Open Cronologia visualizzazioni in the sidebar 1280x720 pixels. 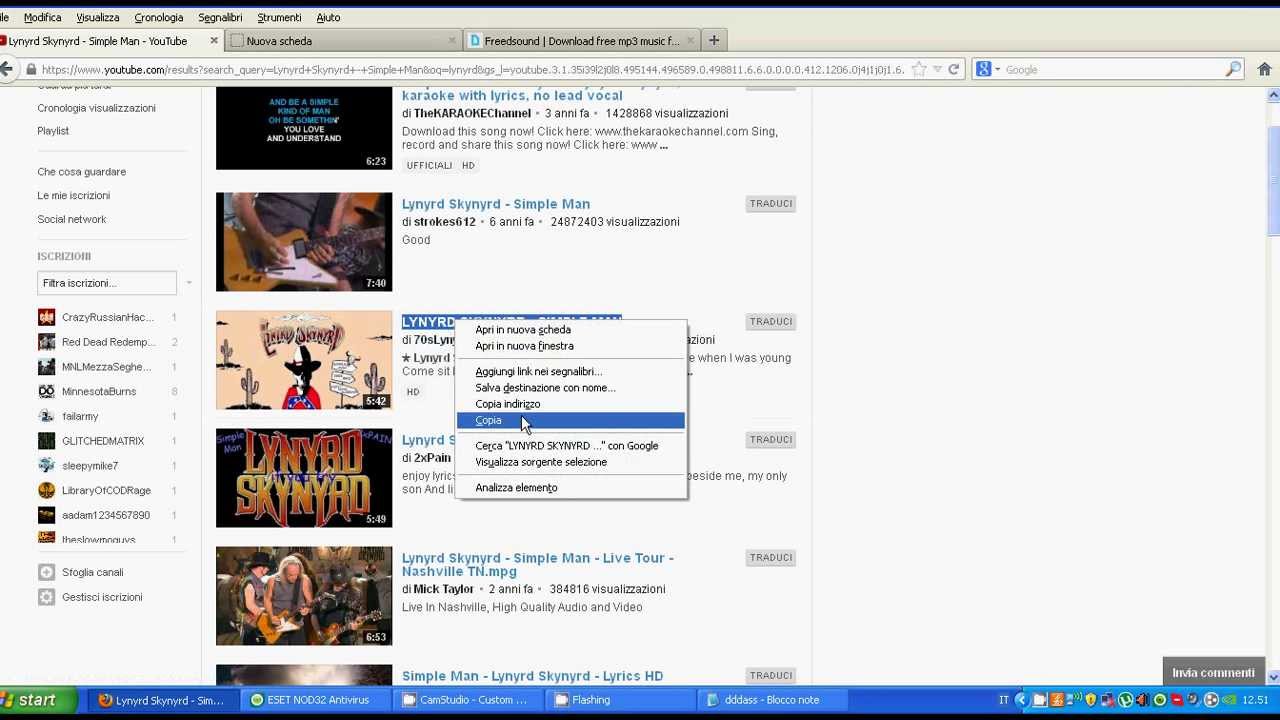(97, 108)
